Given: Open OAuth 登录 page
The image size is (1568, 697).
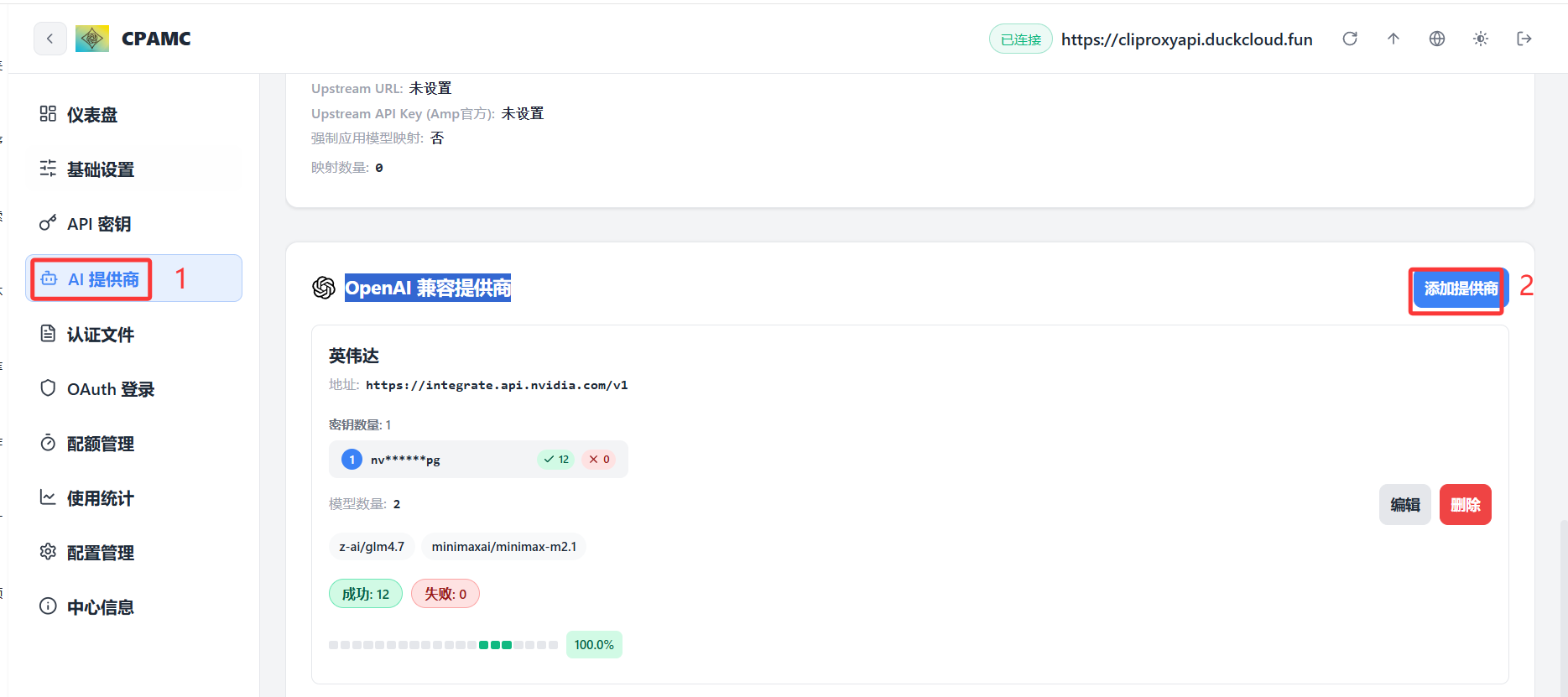Looking at the screenshot, I should (134, 389).
